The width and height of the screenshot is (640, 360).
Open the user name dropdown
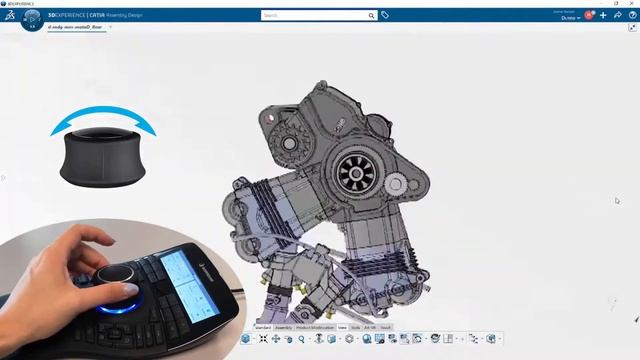[570, 18]
